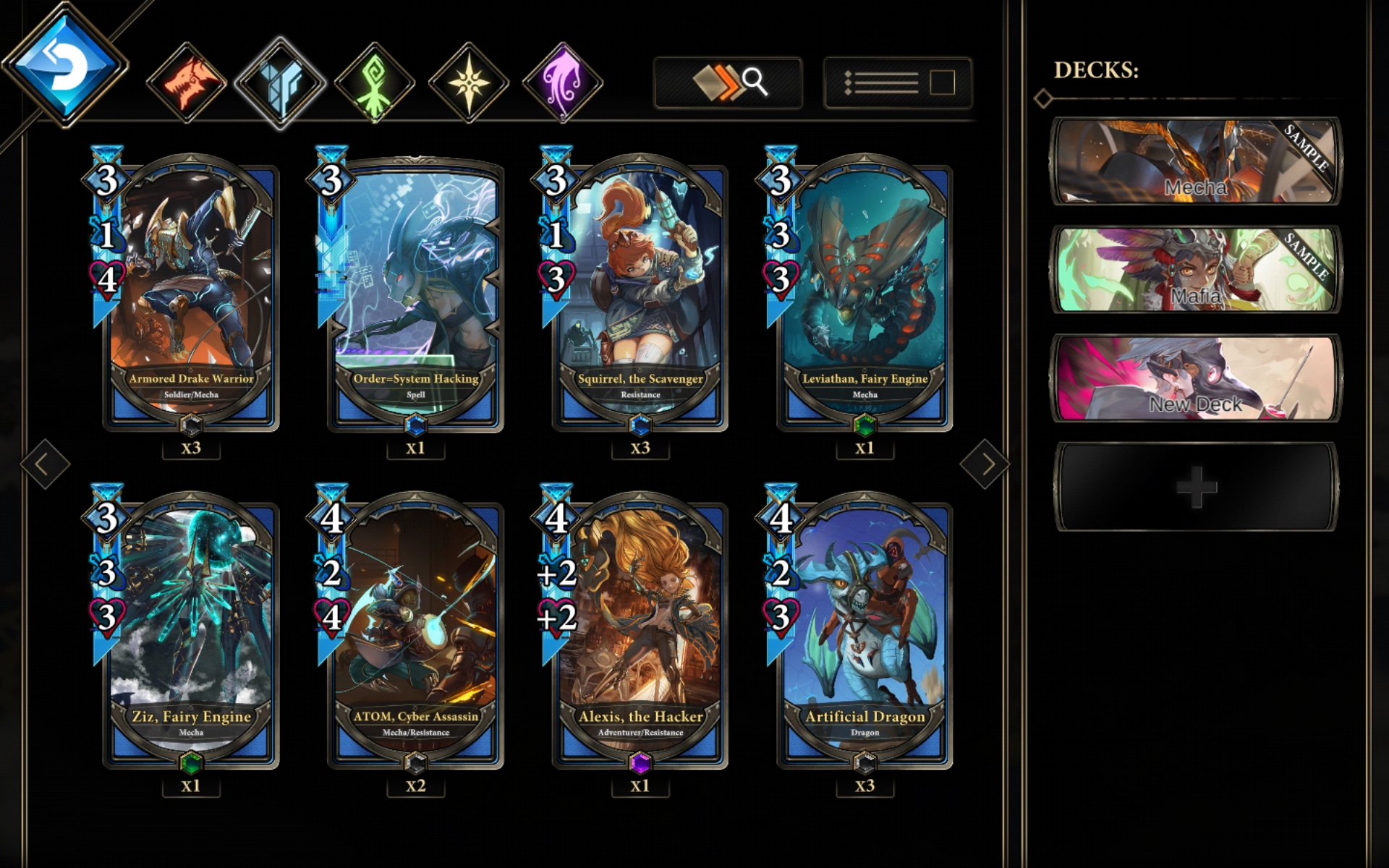Select Alexis, the Hacker card
Viewport: 1389px width, 868px height.
click(634, 629)
